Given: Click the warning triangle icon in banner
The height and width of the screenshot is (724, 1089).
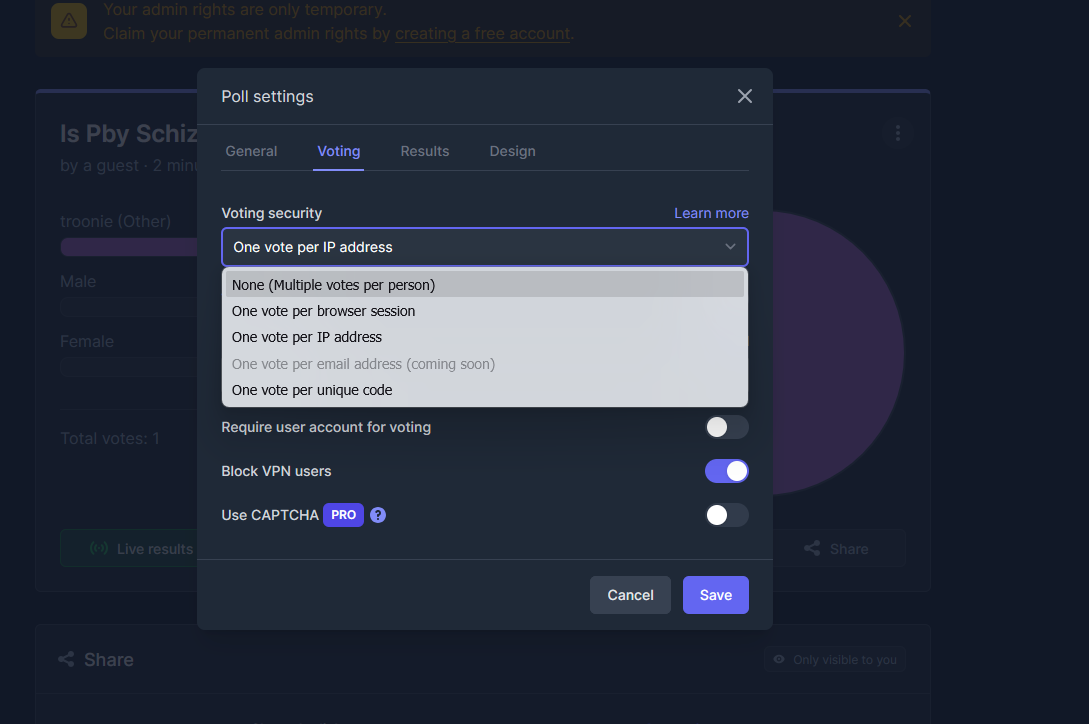Looking at the screenshot, I should (69, 21).
